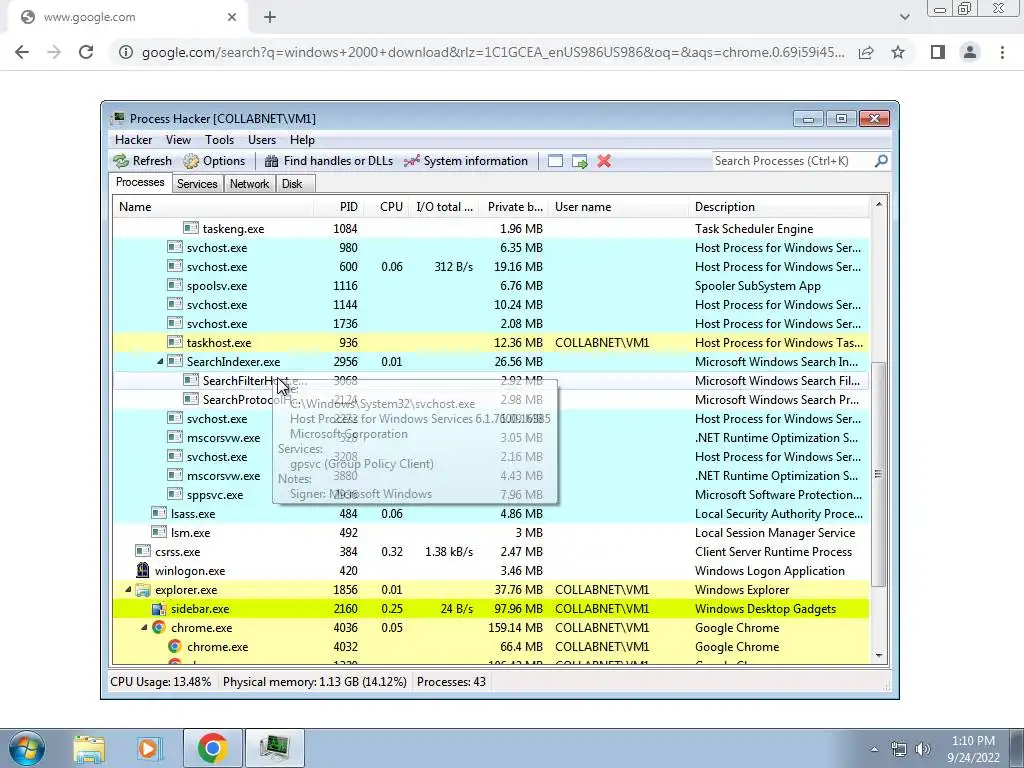Select mscorsvw.exe with 3.05 MB private bytes
The width and height of the screenshot is (1024, 768).
(x=491, y=438)
